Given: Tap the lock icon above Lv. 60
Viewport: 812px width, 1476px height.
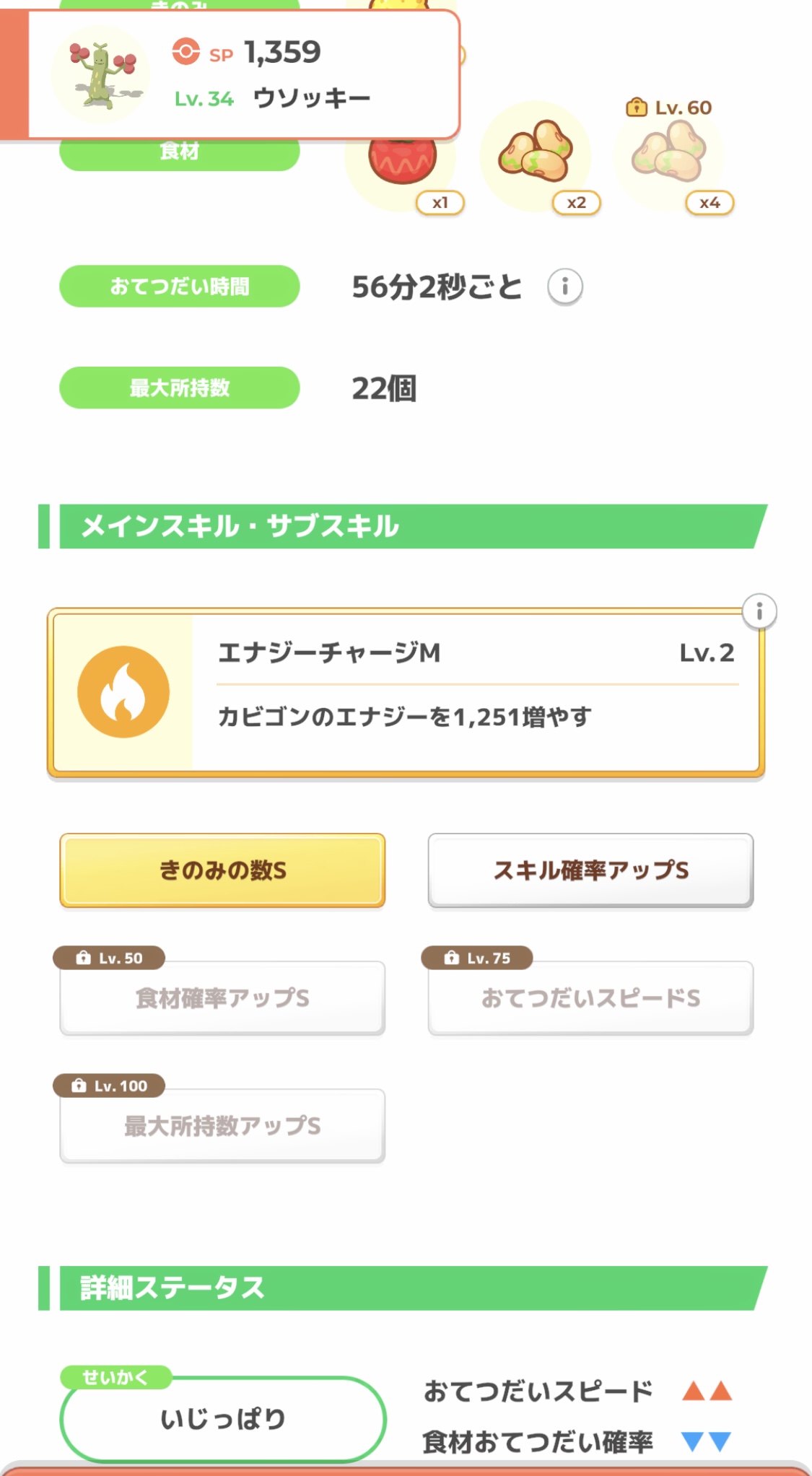Looking at the screenshot, I should pos(636,108).
